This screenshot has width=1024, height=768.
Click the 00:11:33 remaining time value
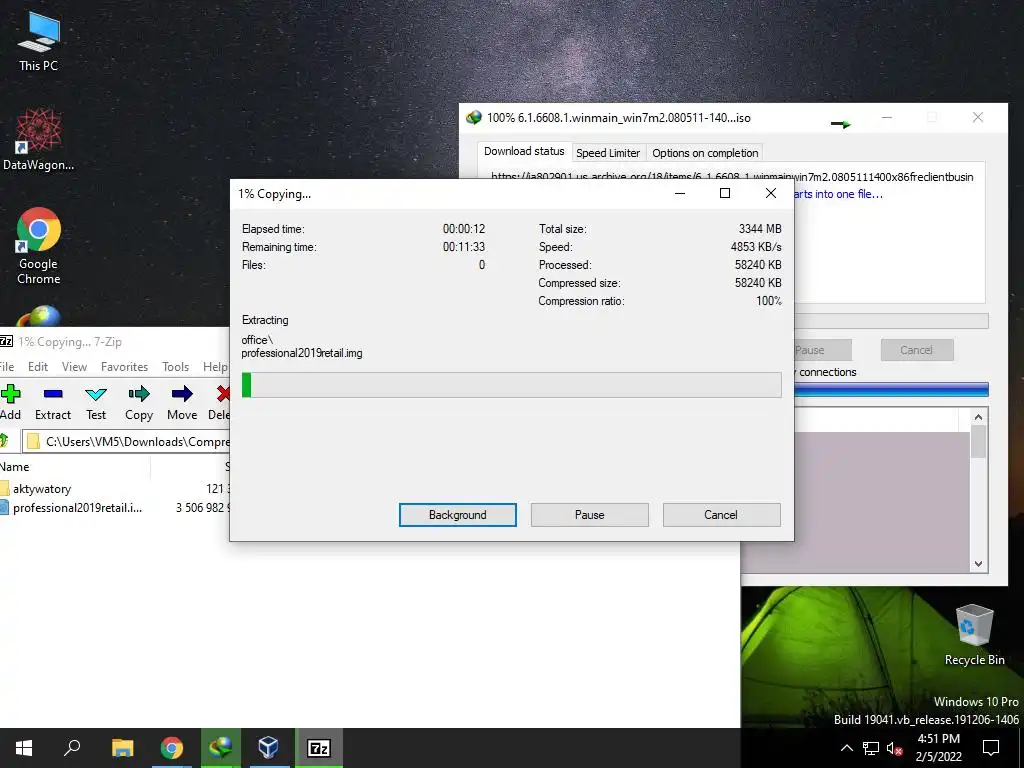click(x=464, y=247)
